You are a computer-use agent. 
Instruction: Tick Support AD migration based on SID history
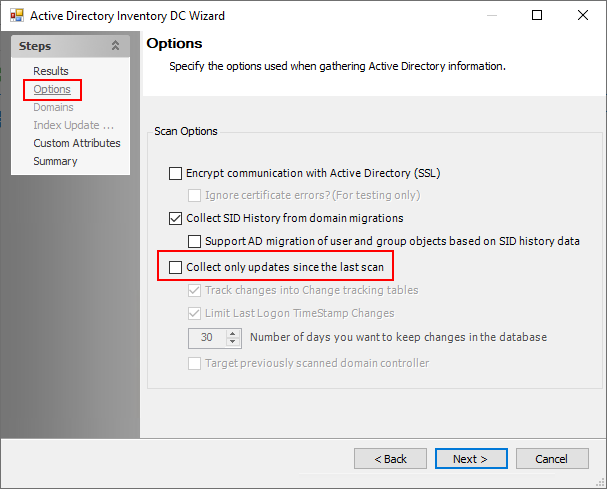196,241
